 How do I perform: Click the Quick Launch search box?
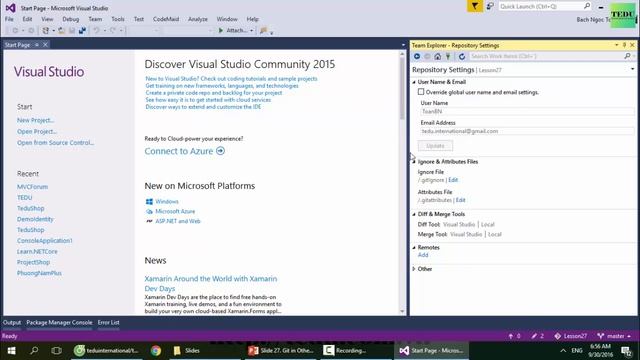(540, 6)
